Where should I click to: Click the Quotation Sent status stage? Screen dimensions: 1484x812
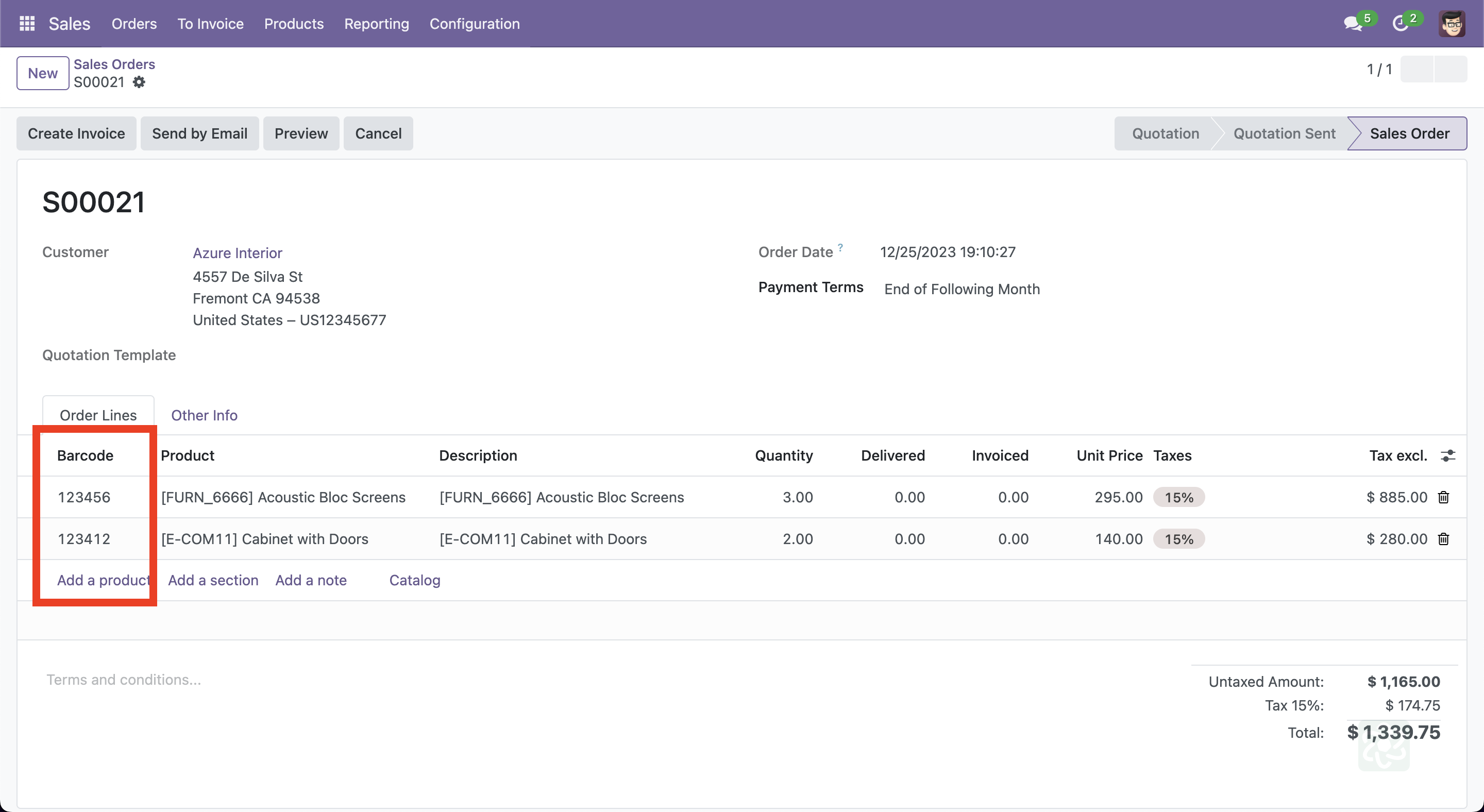1284,133
